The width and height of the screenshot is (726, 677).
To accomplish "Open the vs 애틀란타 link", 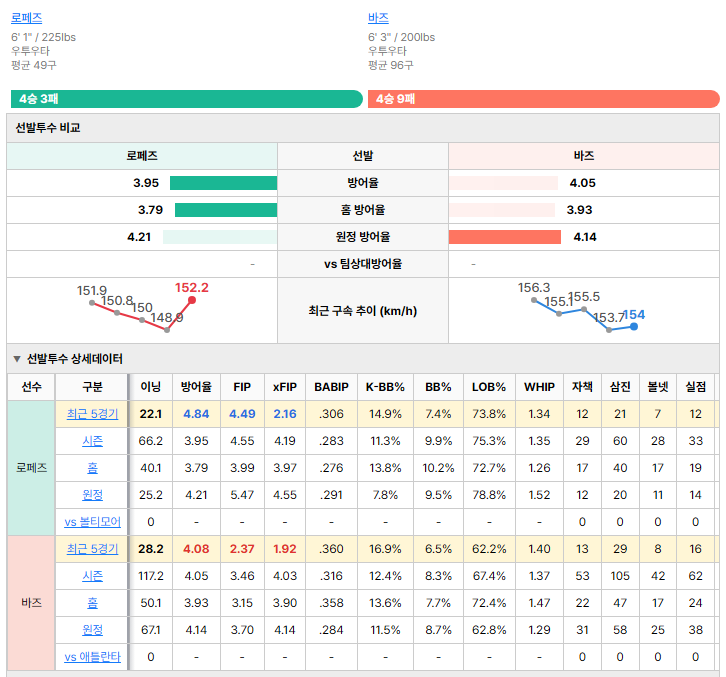I will point(92,657).
